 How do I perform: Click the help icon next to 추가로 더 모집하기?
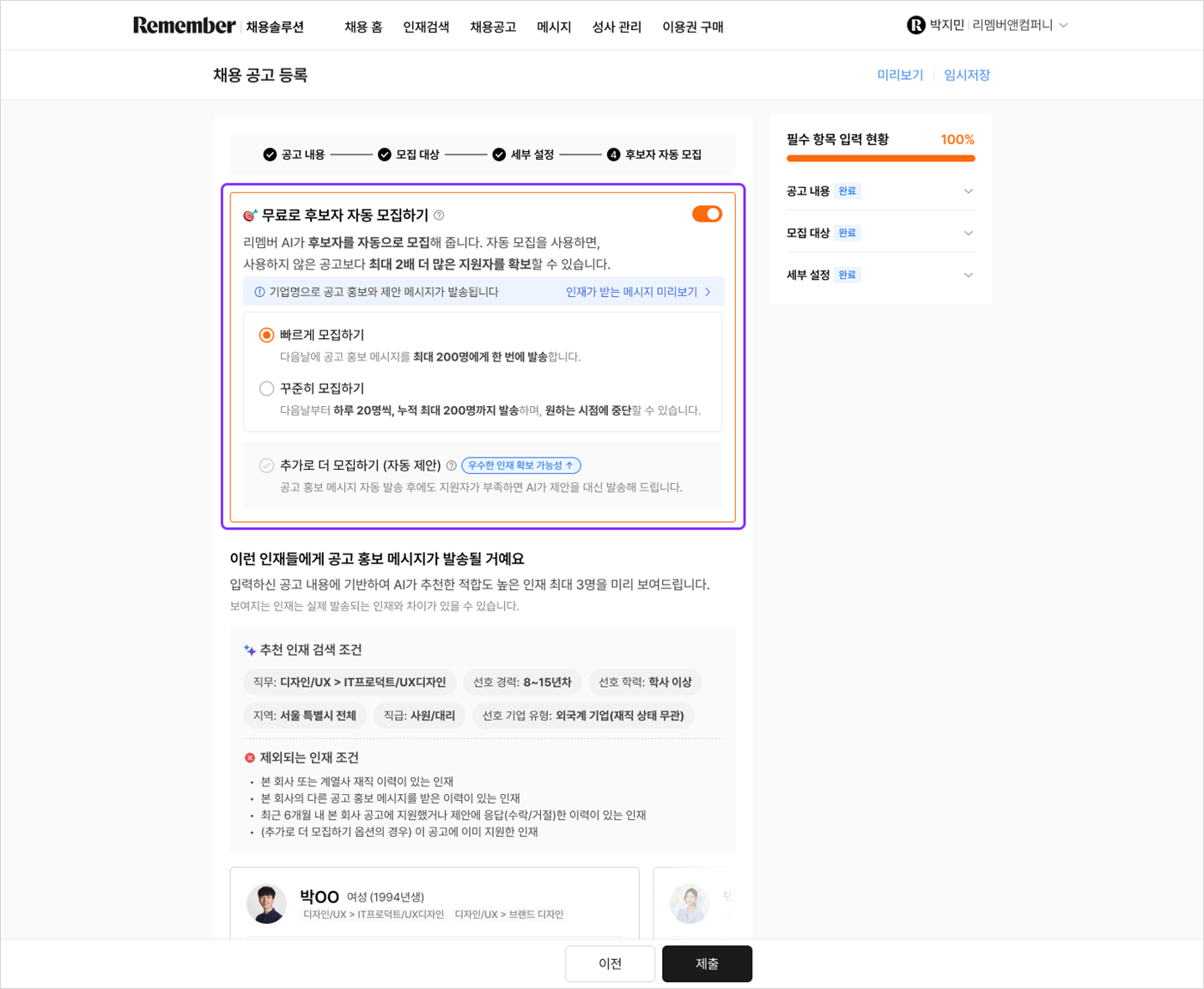pos(452,465)
